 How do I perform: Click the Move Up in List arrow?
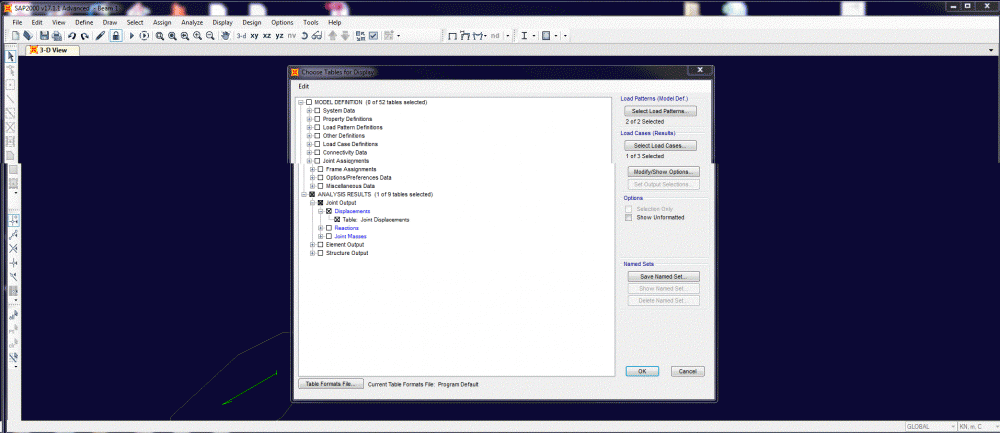point(332,36)
